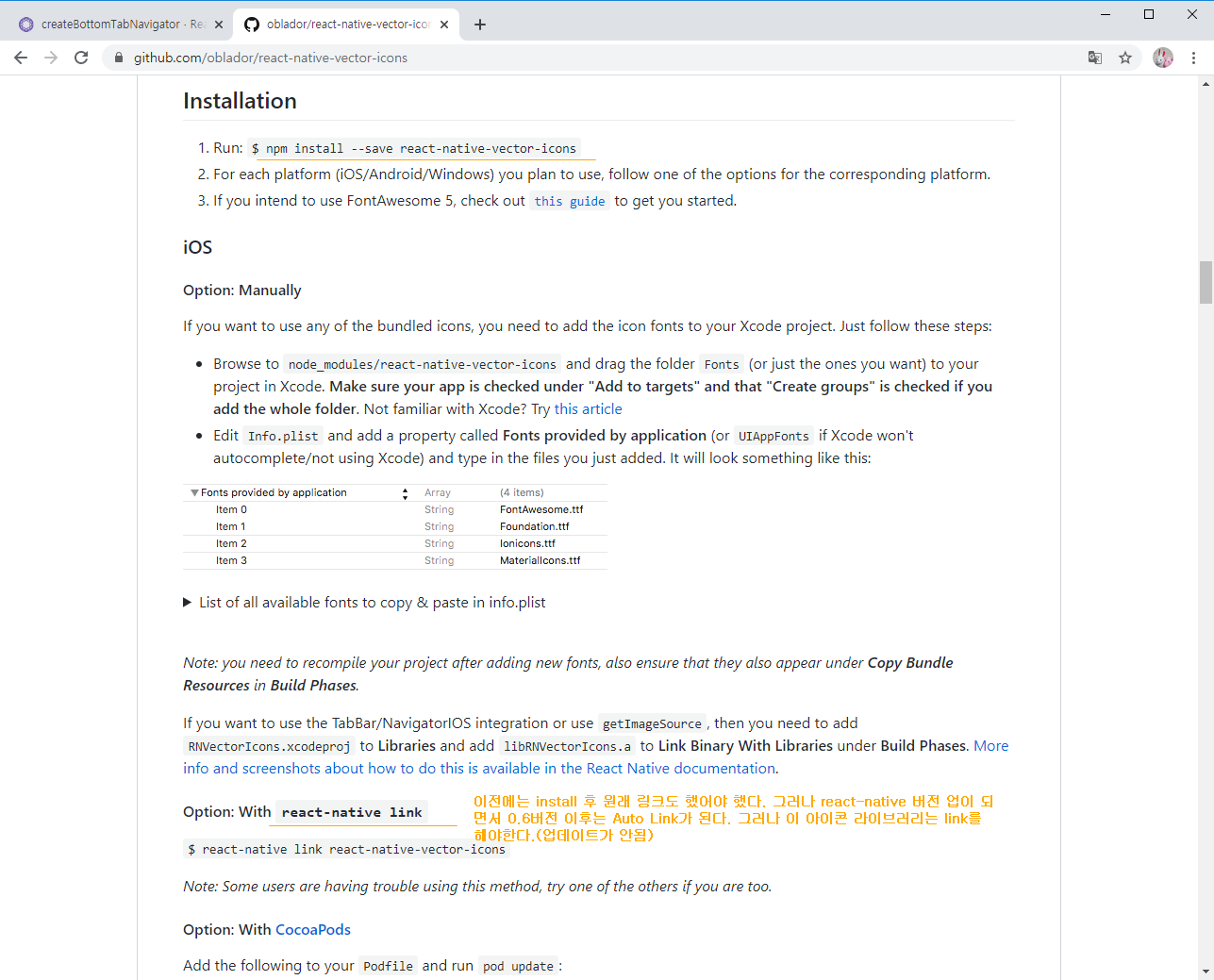Open the Chrome three-dot menu
The width and height of the screenshot is (1214, 980).
click(1194, 58)
